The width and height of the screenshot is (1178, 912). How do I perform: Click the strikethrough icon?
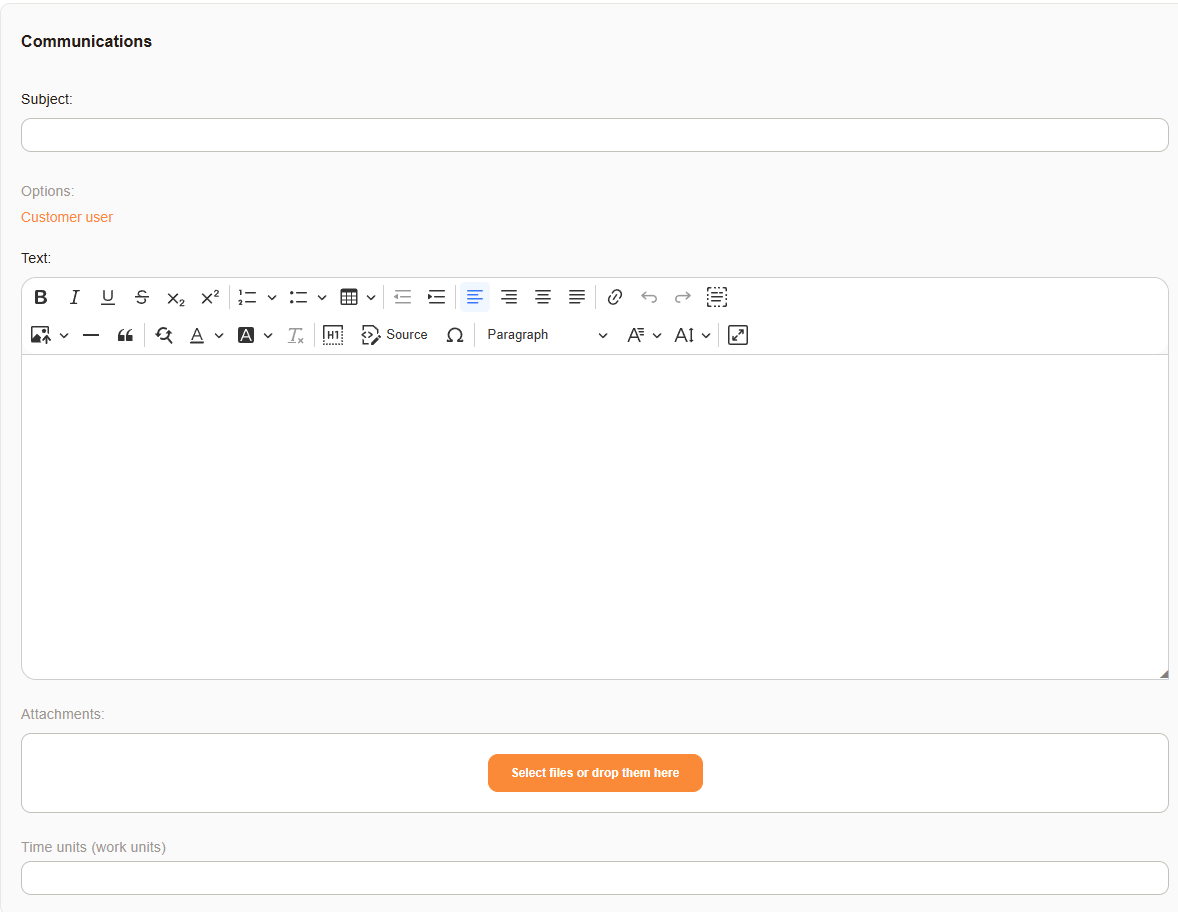pos(142,297)
